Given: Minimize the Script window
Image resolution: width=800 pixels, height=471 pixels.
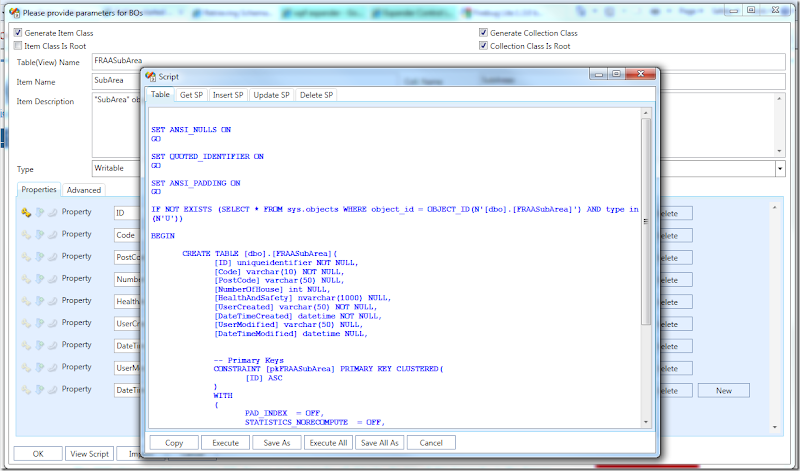Looking at the screenshot, I should 598,75.
